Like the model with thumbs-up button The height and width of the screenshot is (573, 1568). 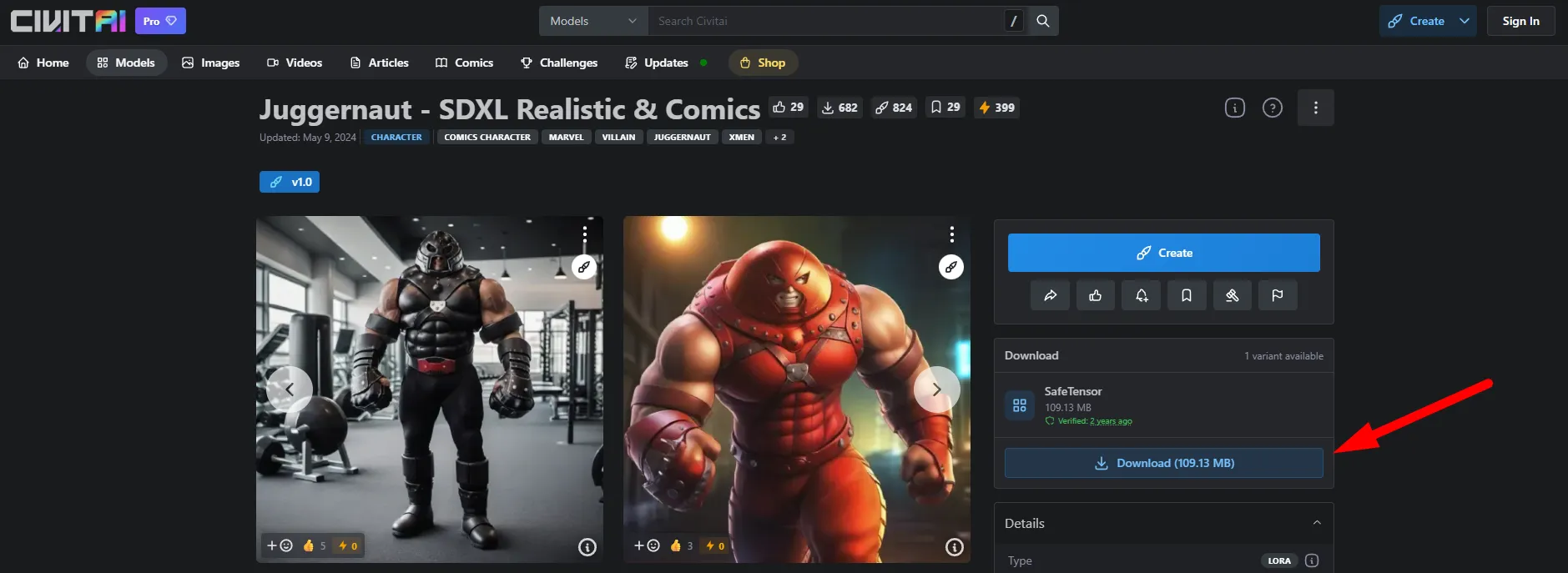1096,295
